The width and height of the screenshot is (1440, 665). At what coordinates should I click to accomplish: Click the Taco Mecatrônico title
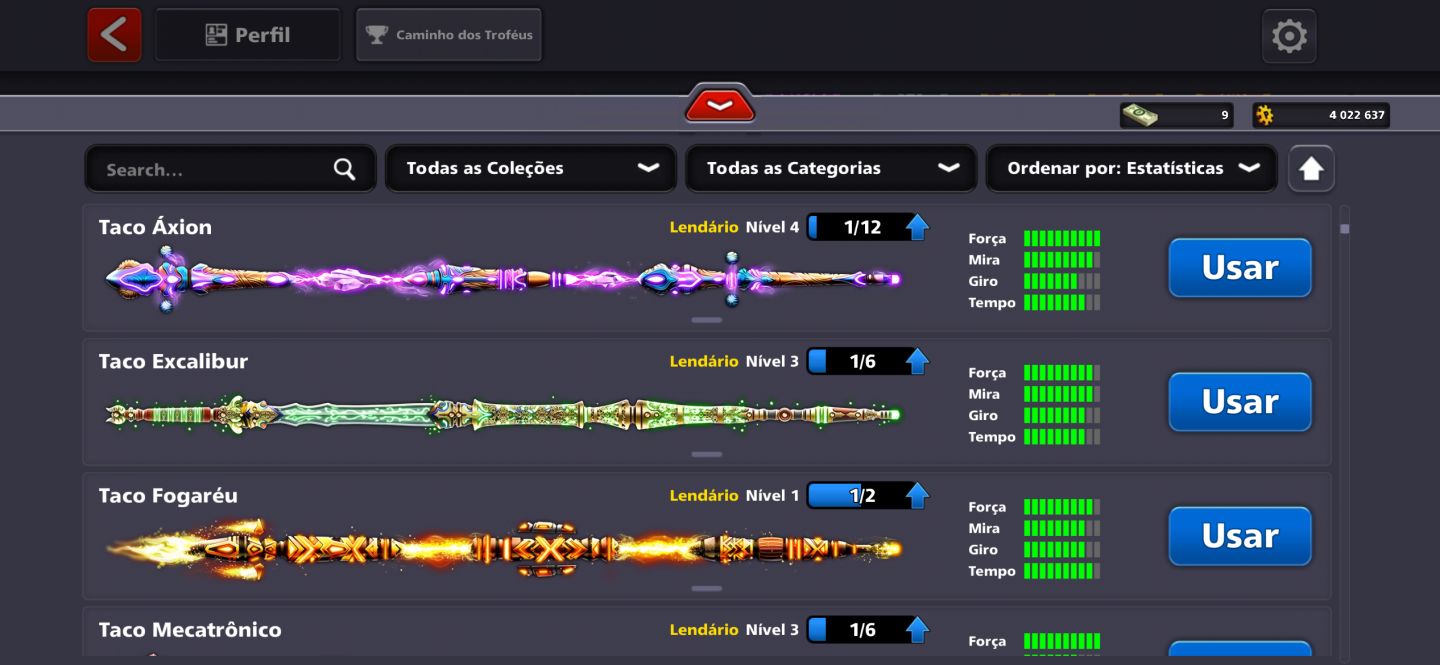coord(190,630)
